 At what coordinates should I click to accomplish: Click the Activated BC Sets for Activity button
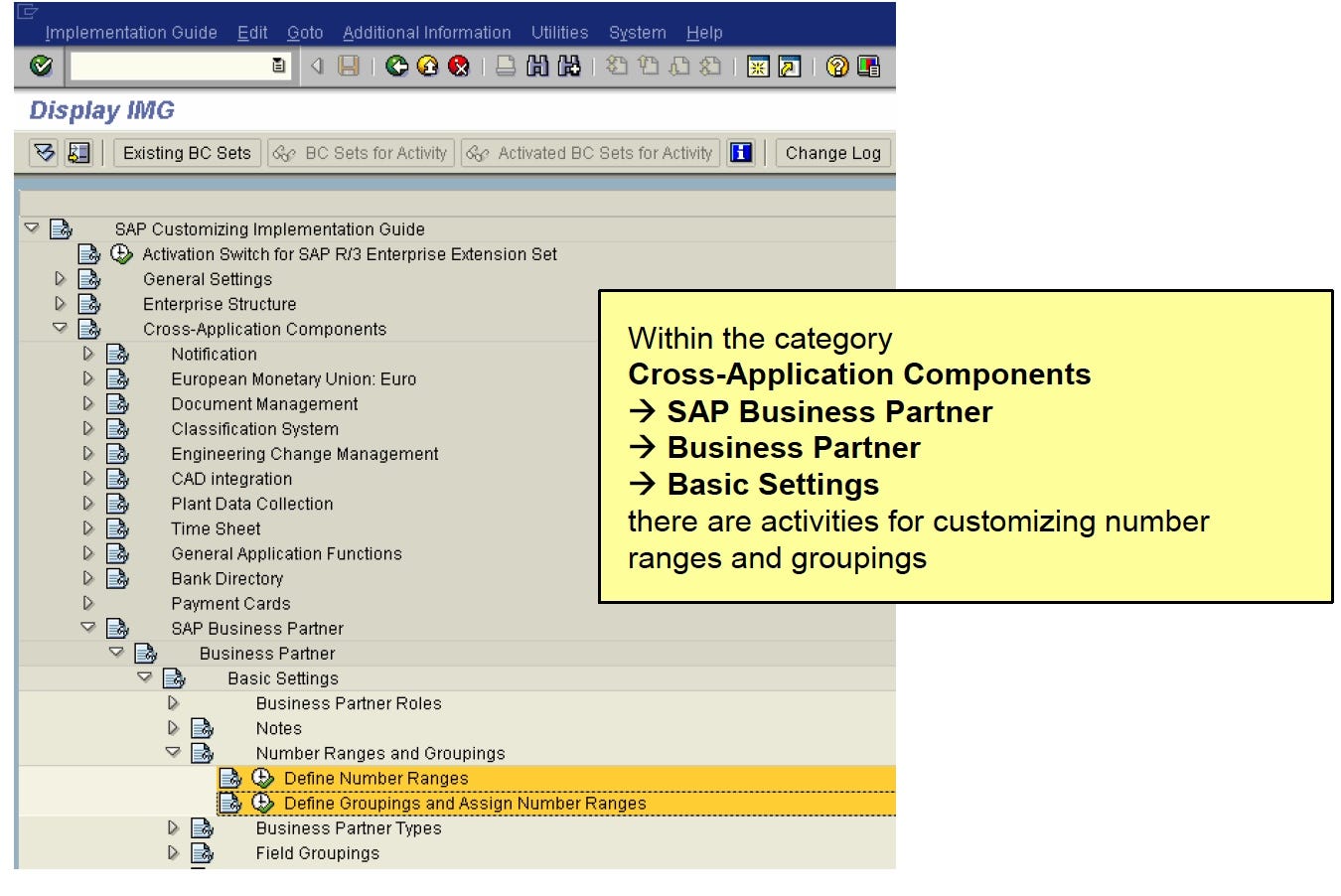tap(591, 153)
